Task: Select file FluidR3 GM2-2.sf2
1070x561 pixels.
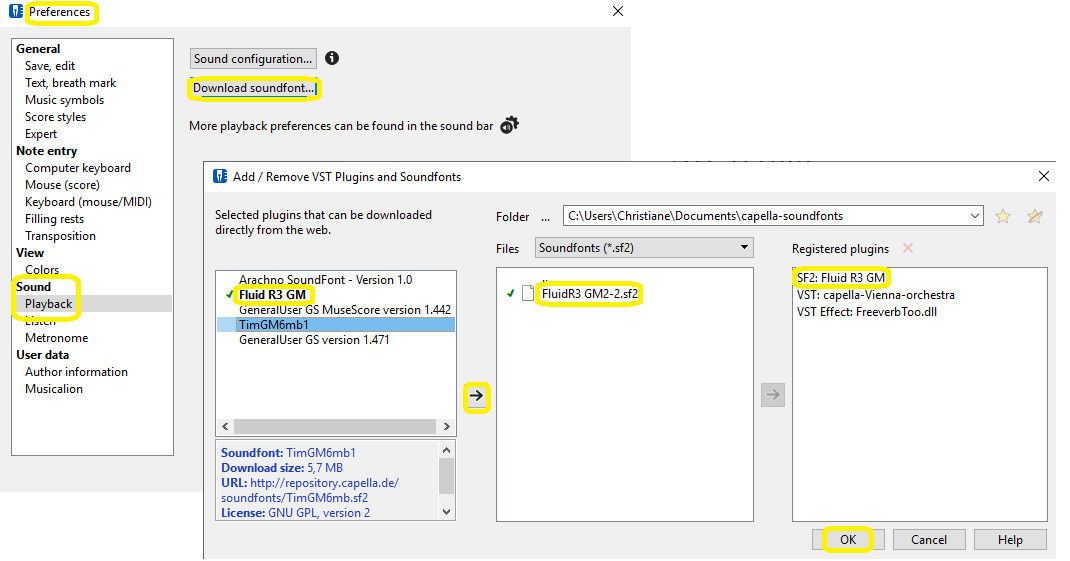Action: pos(590,294)
